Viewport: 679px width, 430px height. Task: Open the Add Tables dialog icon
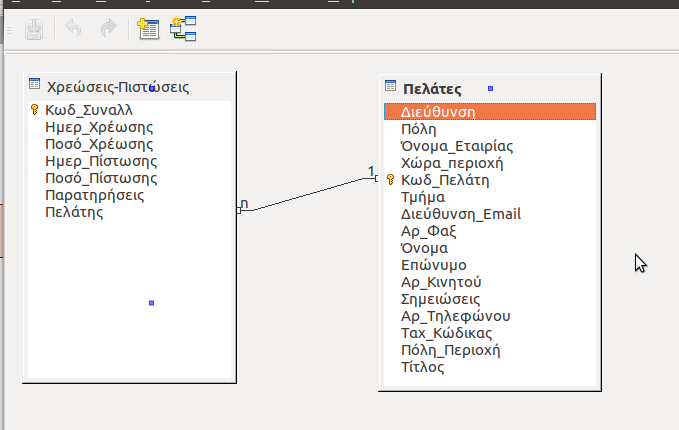tap(149, 30)
